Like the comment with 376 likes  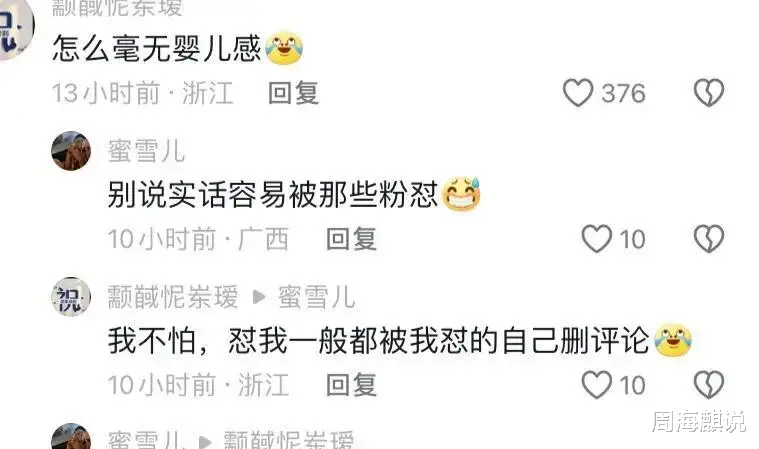577,92
